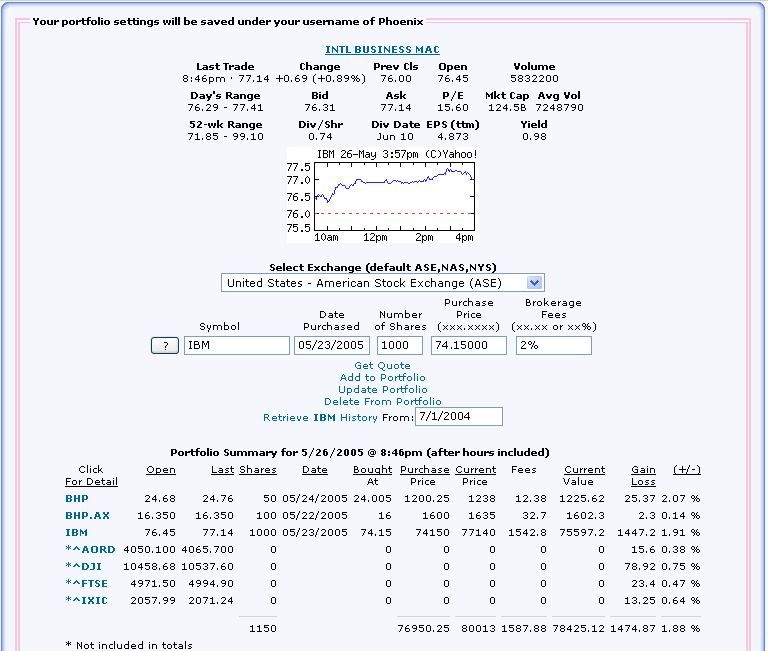Screen dimensions: 768x651
Task: Select total fees value 1587.88
Action: [x=524, y=628]
